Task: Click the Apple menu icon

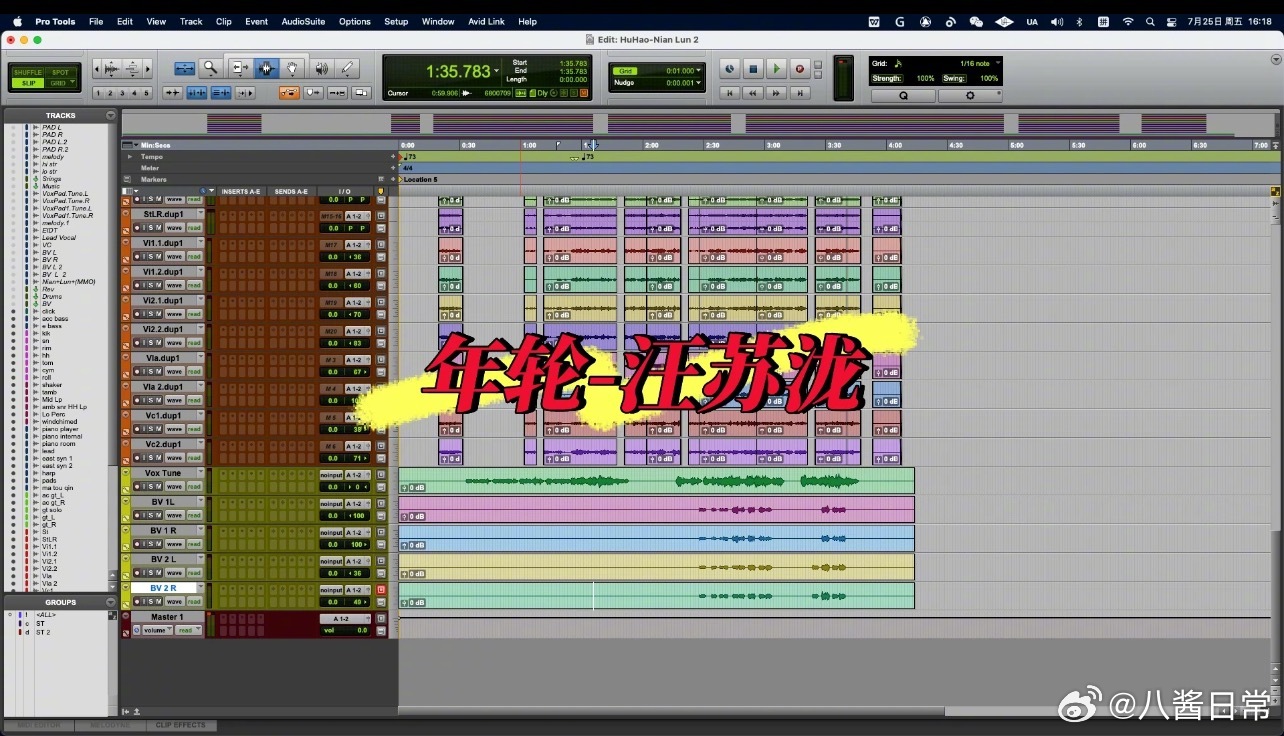Action: click(17, 21)
